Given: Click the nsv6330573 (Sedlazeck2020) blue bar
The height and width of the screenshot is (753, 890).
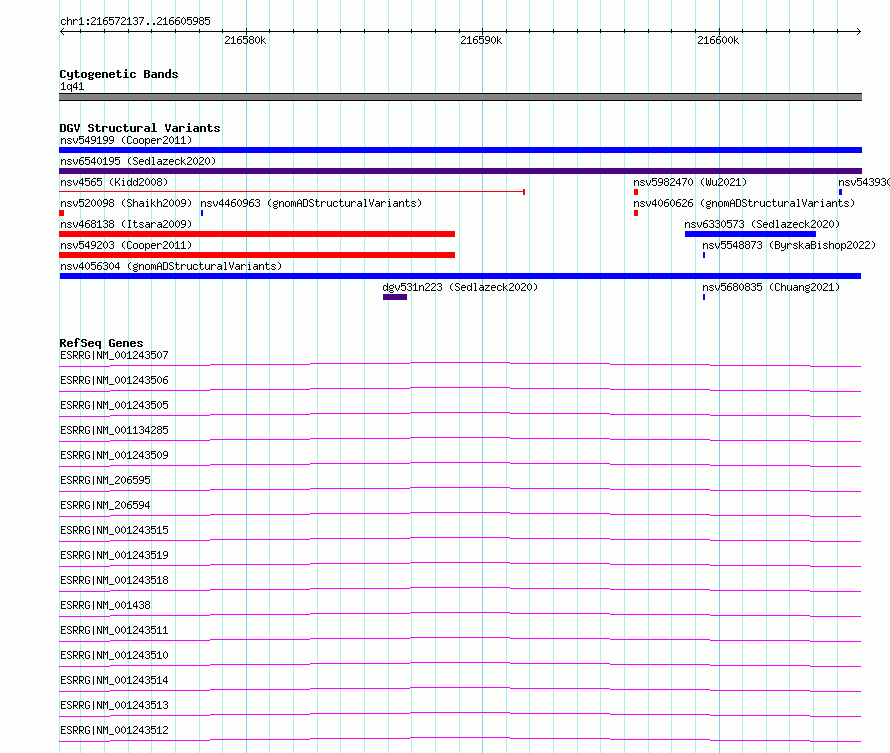Looking at the screenshot, I should [x=750, y=234].
